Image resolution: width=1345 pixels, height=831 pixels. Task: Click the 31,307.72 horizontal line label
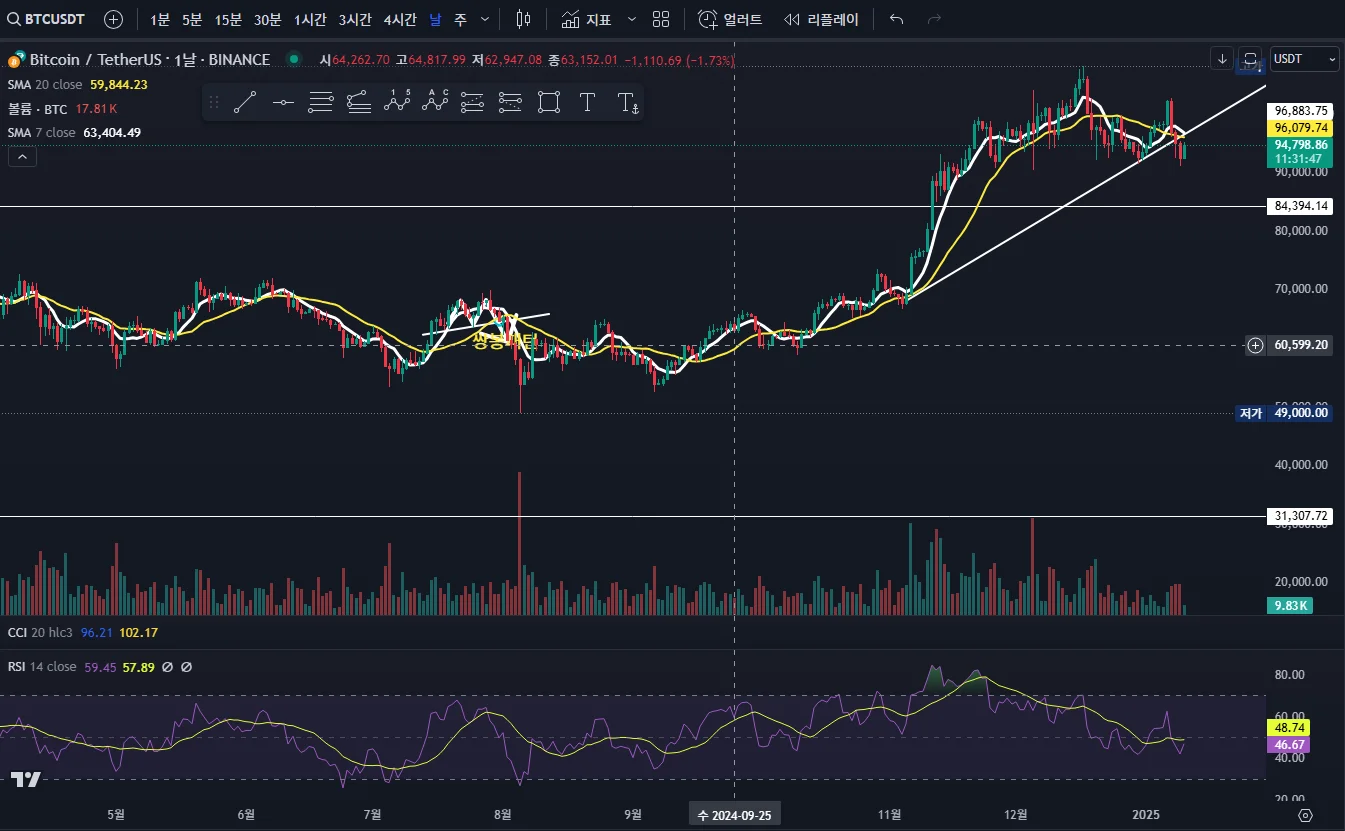click(x=1301, y=517)
